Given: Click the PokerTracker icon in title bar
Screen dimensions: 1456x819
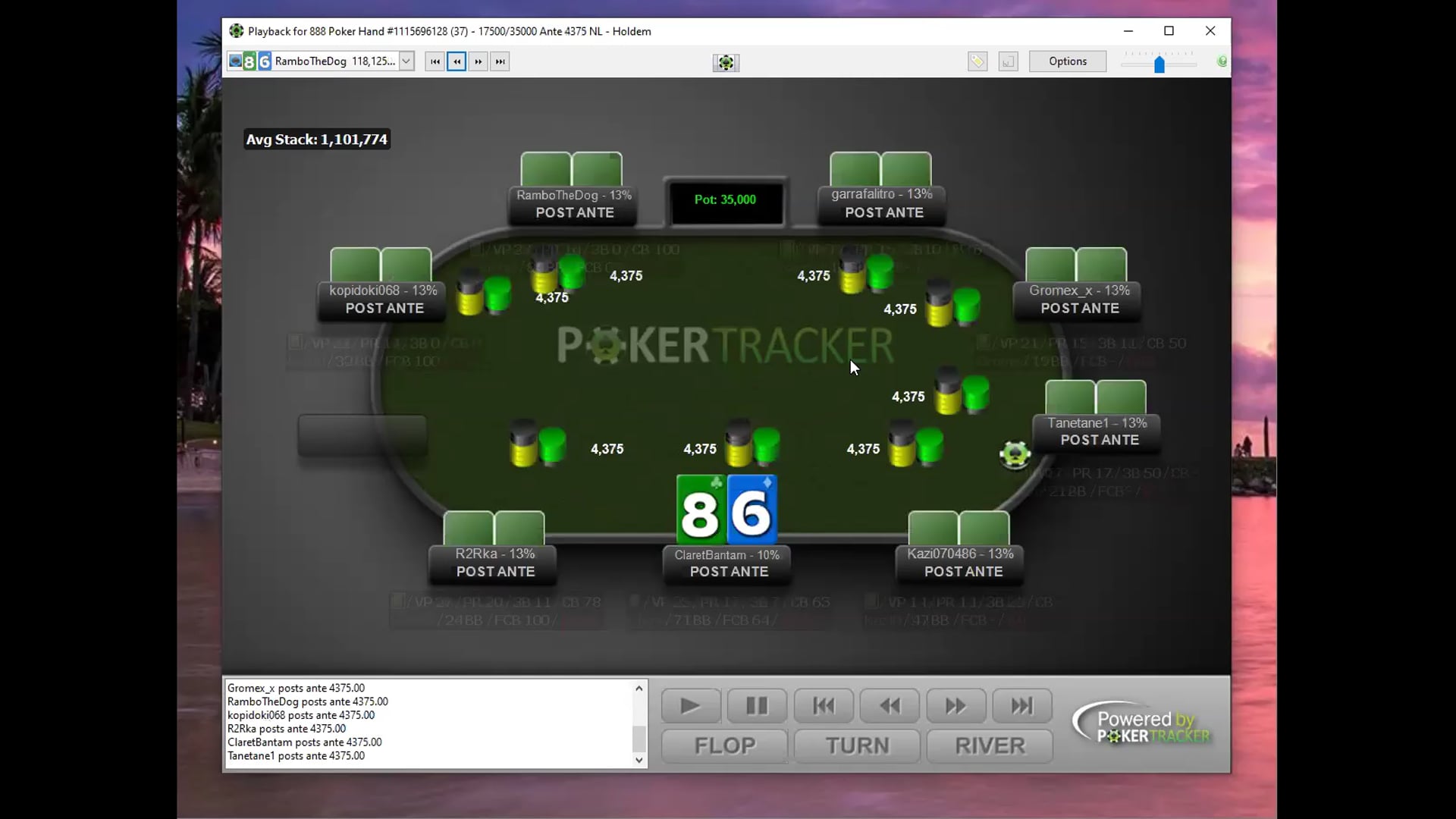Looking at the screenshot, I should [x=237, y=31].
